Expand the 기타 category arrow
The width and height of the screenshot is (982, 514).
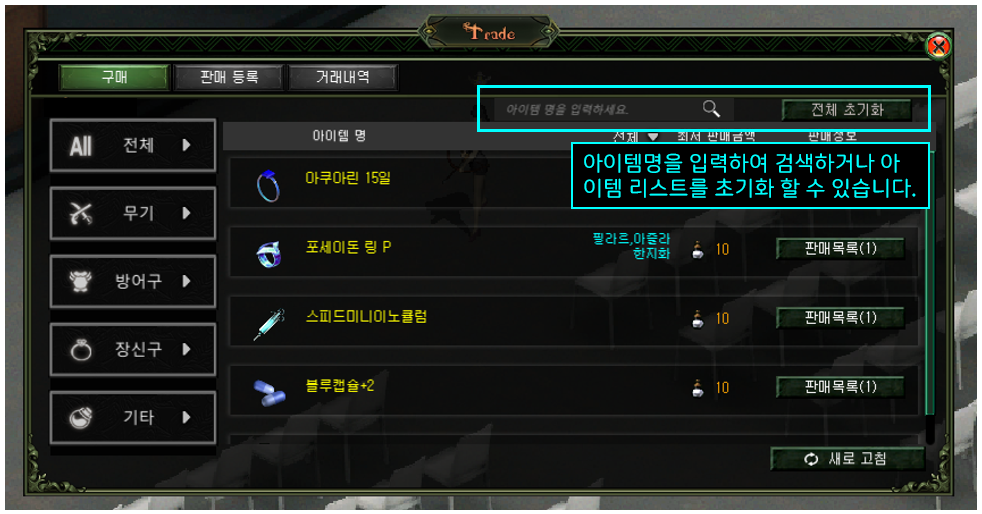[186, 418]
